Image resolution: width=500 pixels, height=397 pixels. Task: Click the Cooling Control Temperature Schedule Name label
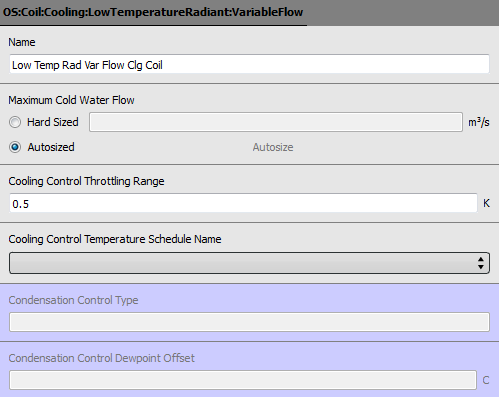[x=115, y=239]
